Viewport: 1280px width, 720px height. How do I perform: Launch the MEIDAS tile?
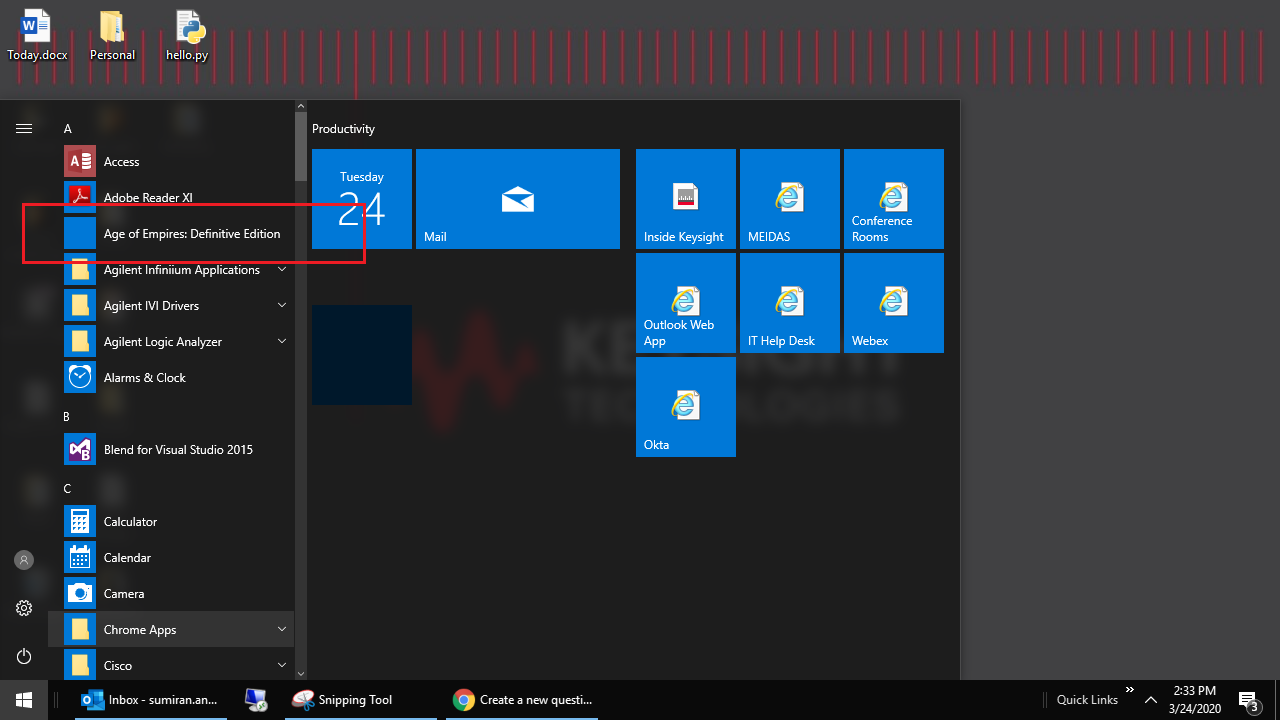790,199
